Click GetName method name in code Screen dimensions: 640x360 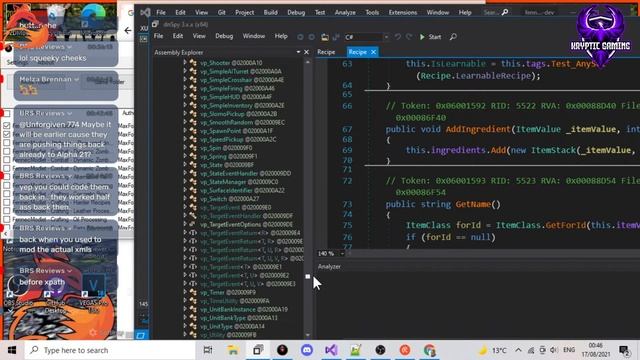473,204
